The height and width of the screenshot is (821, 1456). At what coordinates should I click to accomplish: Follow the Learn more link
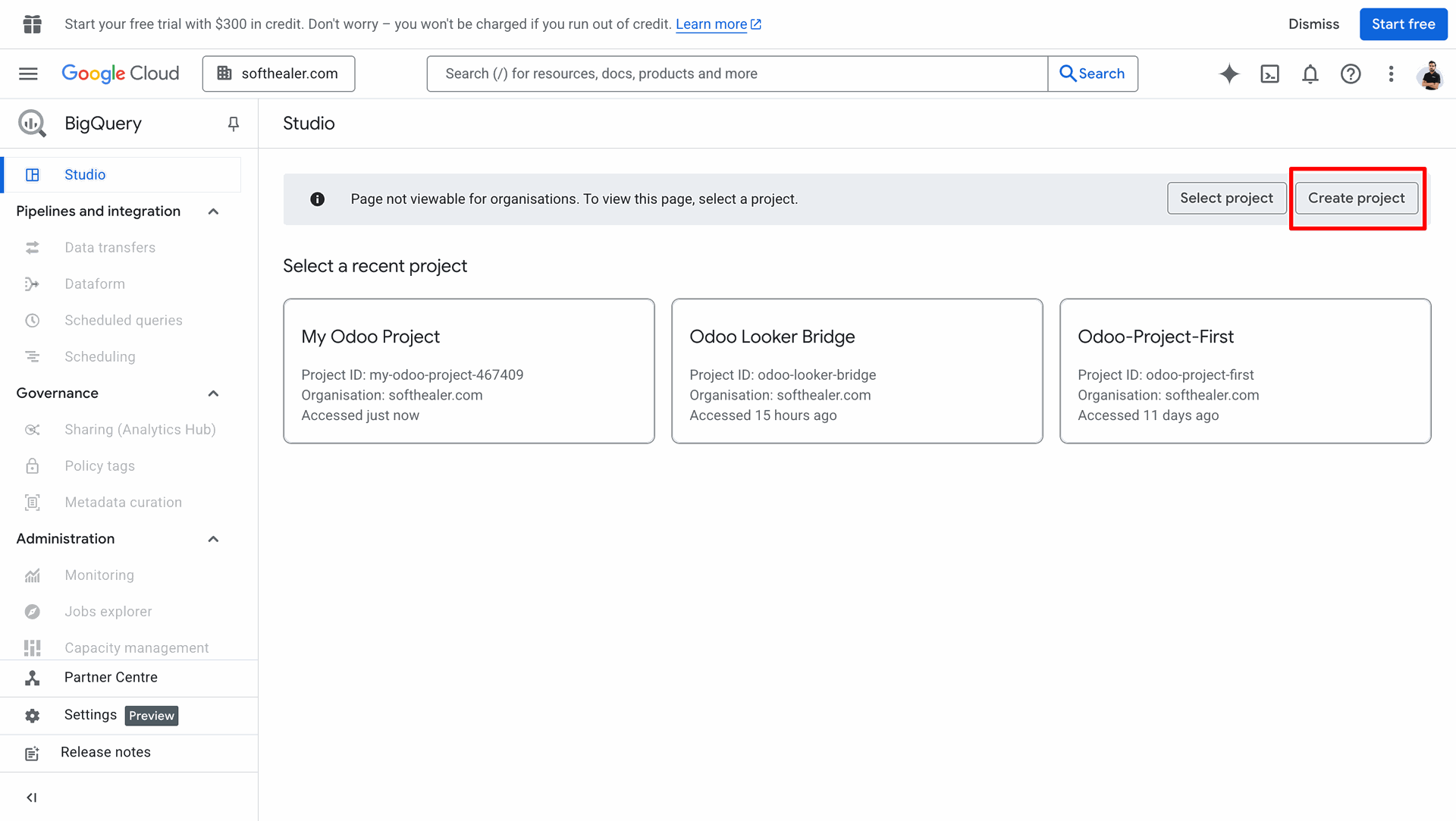[711, 24]
